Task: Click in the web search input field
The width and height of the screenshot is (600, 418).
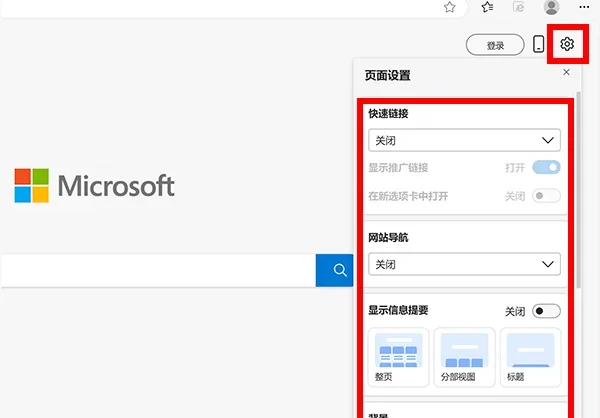Action: point(158,270)
